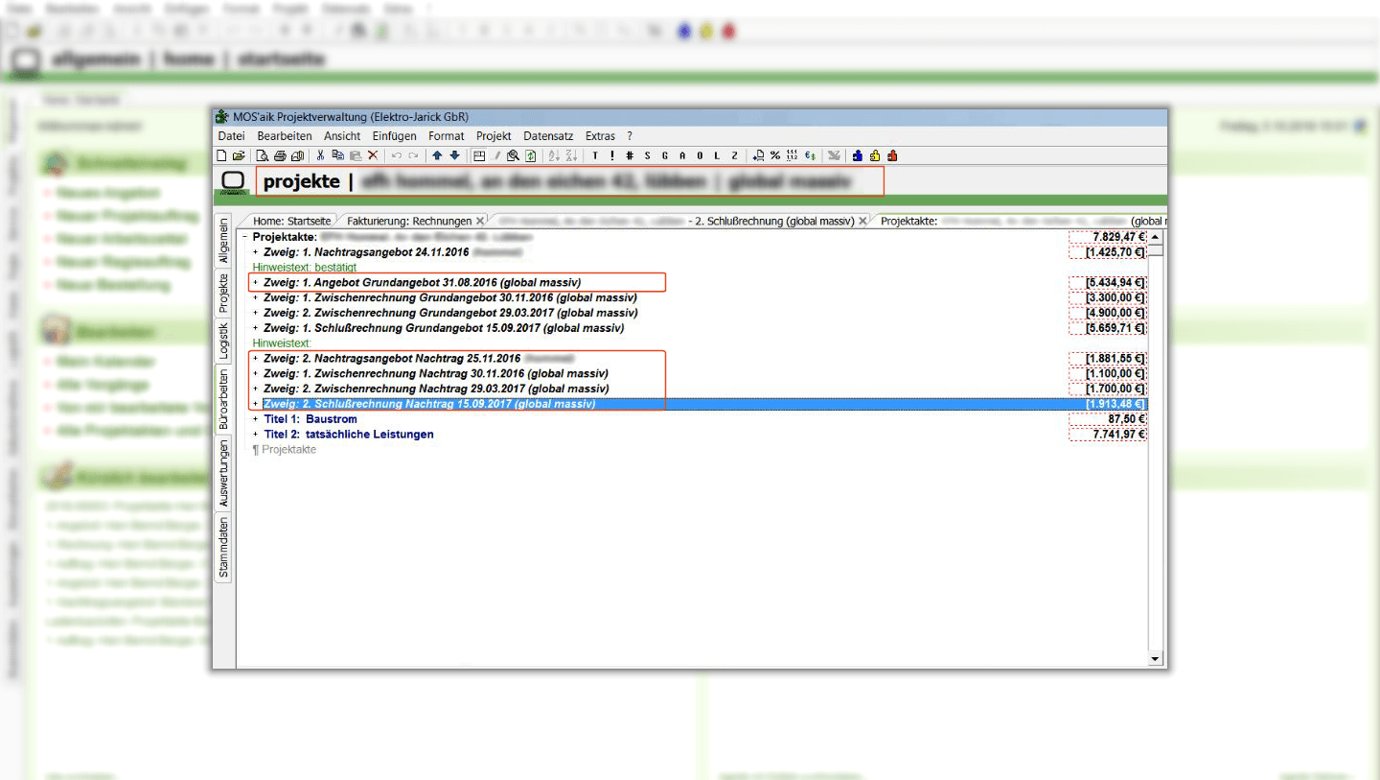Image resolution: width=1380 pixels, height=780 pixels.
Task: Collapse the Projektakte root node
Action: click(x=244, y=237)
